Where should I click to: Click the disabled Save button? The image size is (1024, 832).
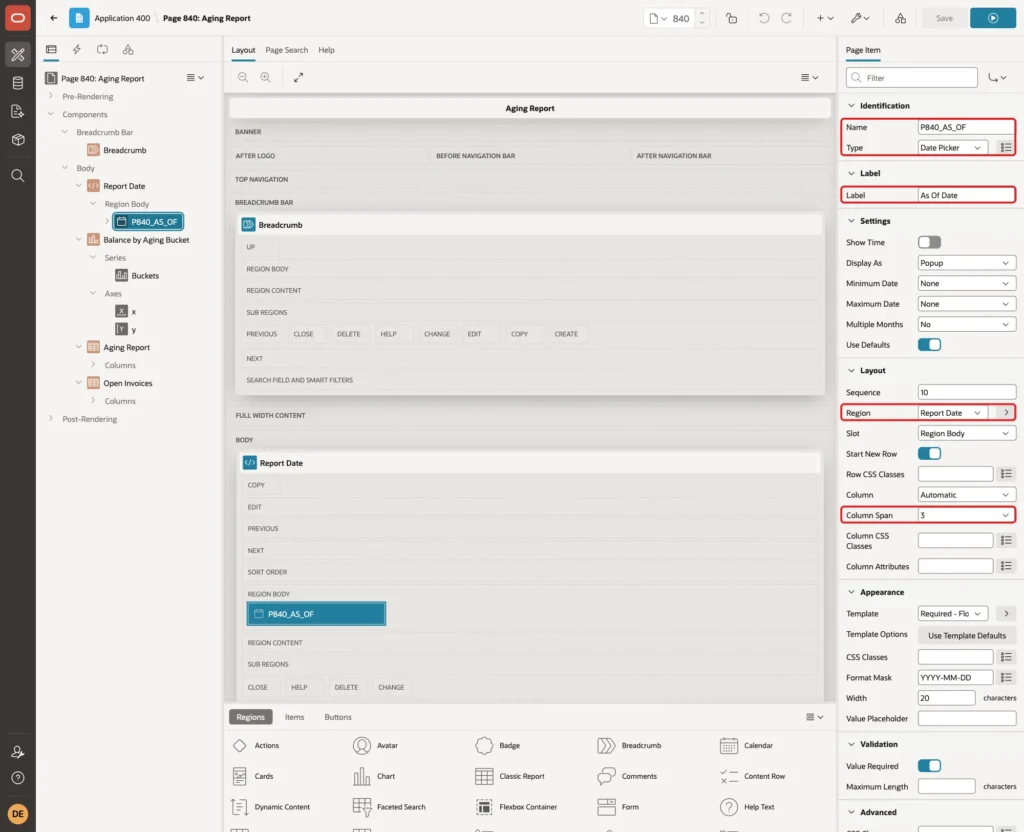click(944, 18)
